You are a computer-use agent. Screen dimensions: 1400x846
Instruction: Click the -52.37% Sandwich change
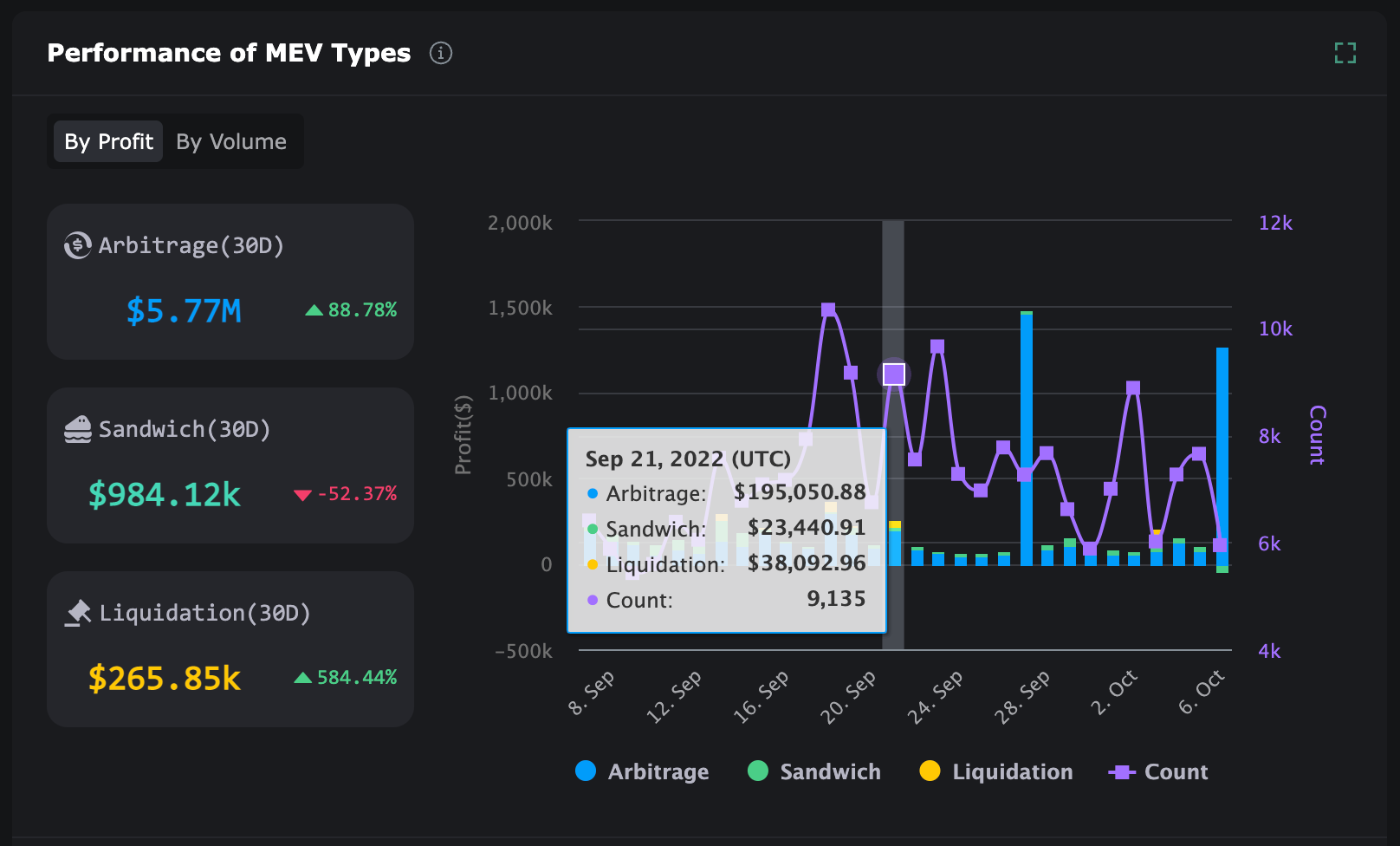pos(346,494)
